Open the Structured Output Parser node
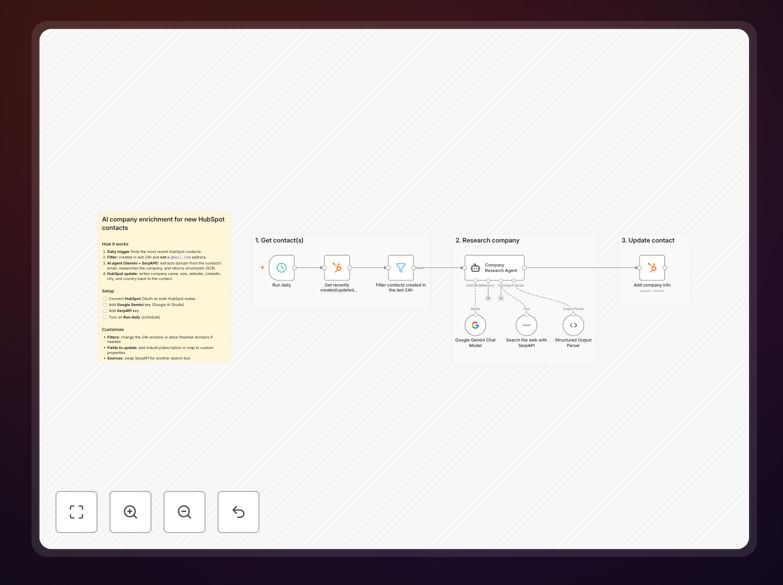The width and height of the screenshot is (783, 585). pyautogui.click(x=573, y=325)
